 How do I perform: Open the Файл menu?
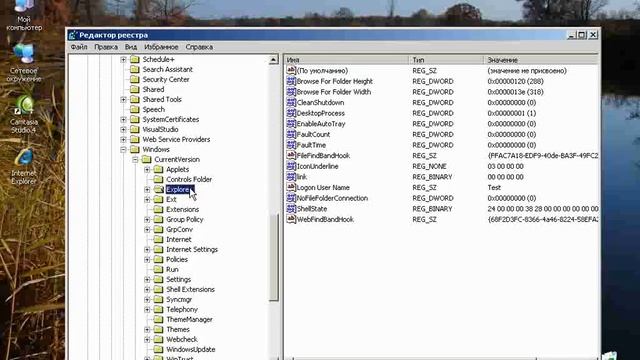(x=79, y=47)
